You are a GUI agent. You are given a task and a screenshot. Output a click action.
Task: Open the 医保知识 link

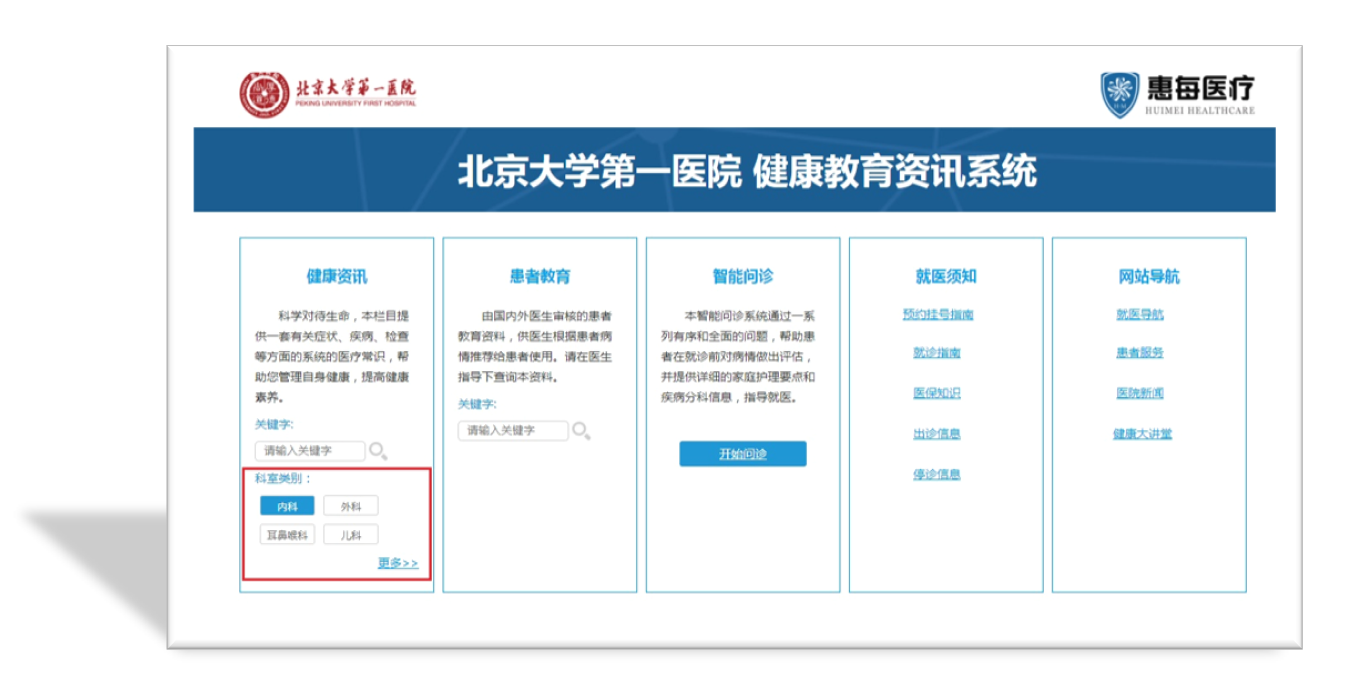coord(937,393)
